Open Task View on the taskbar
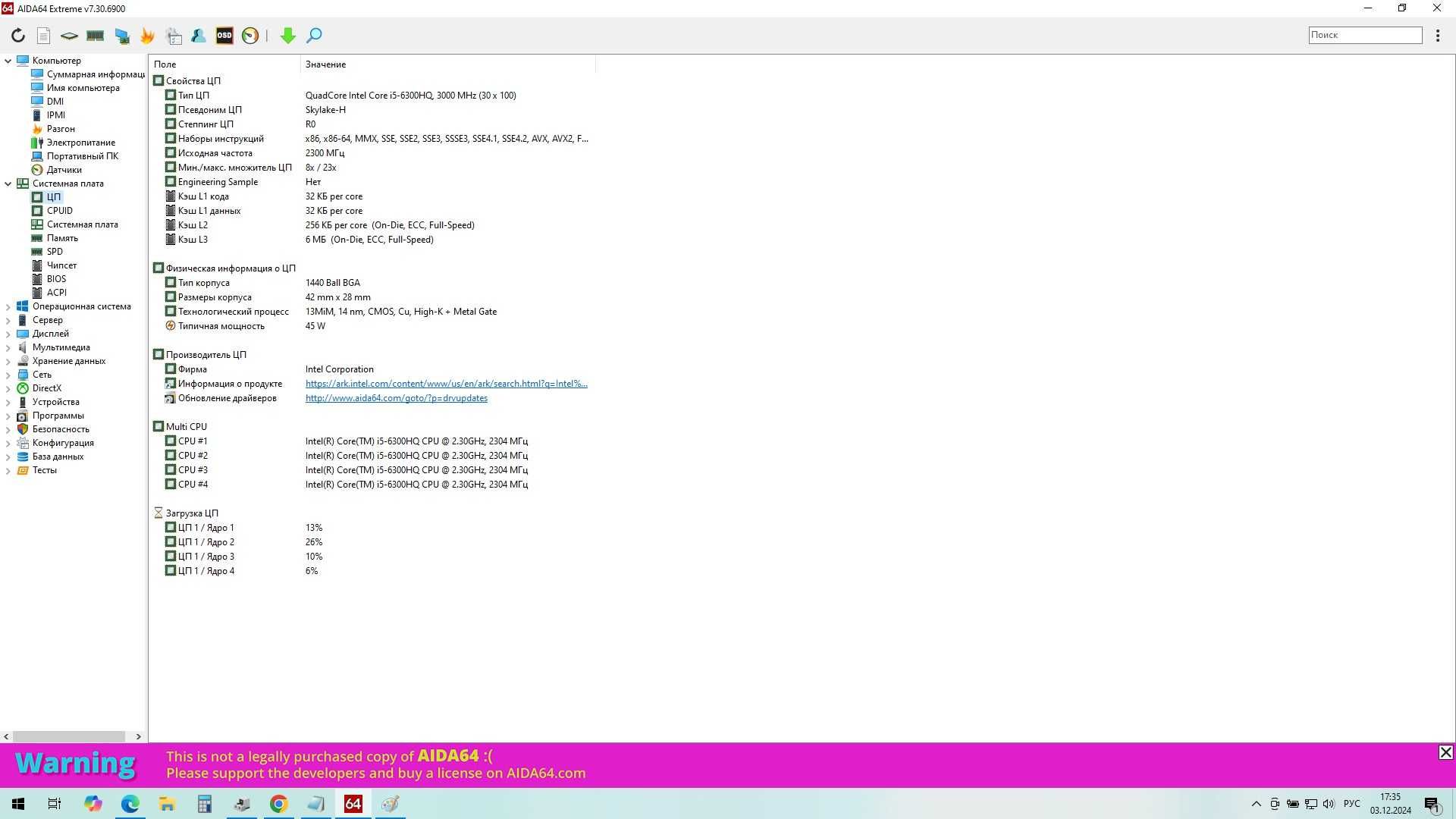The width and height of the screenshot is (1456, 819). pyautogui.click(x=55, y=804)
